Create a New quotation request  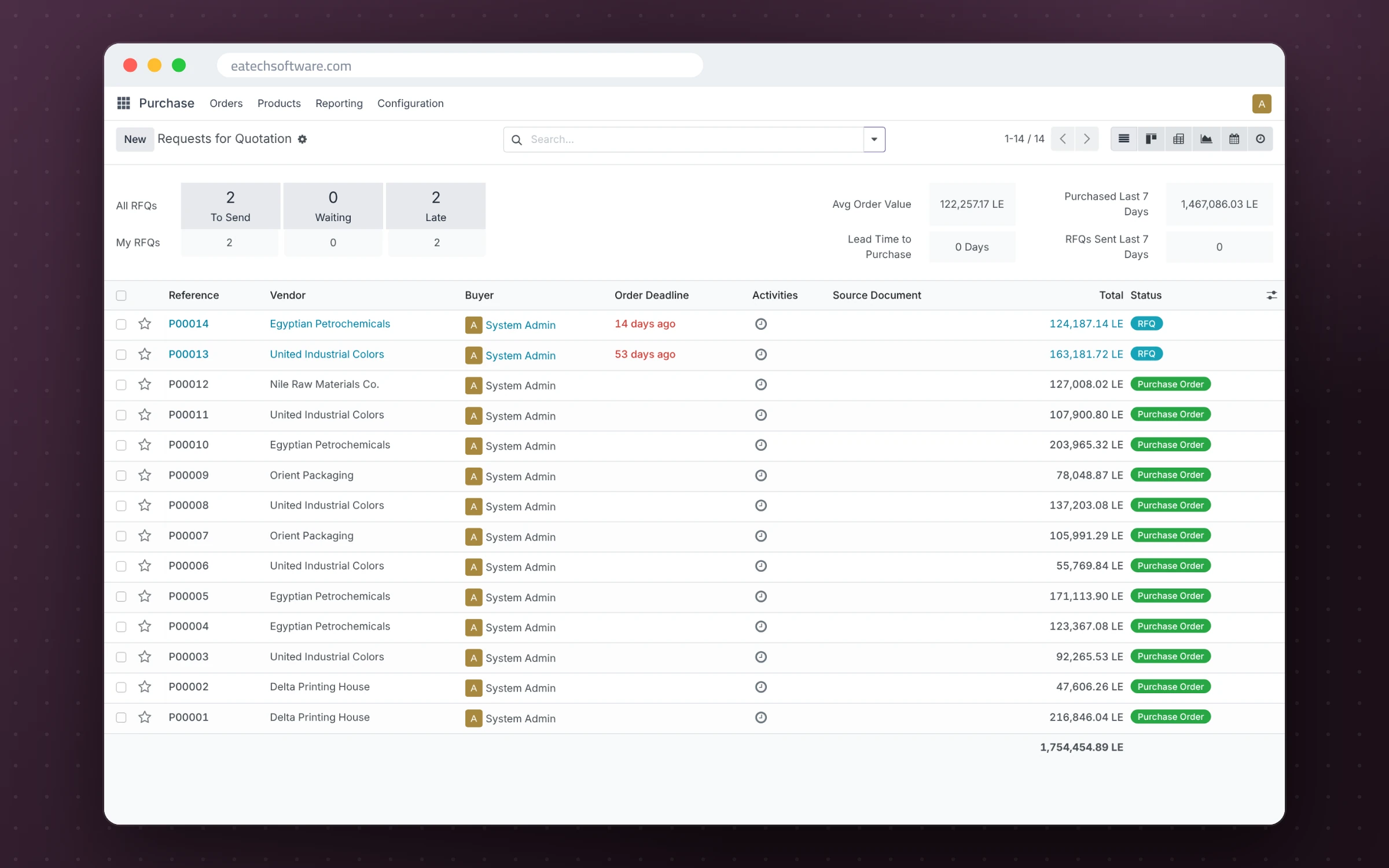click(135, 139)
